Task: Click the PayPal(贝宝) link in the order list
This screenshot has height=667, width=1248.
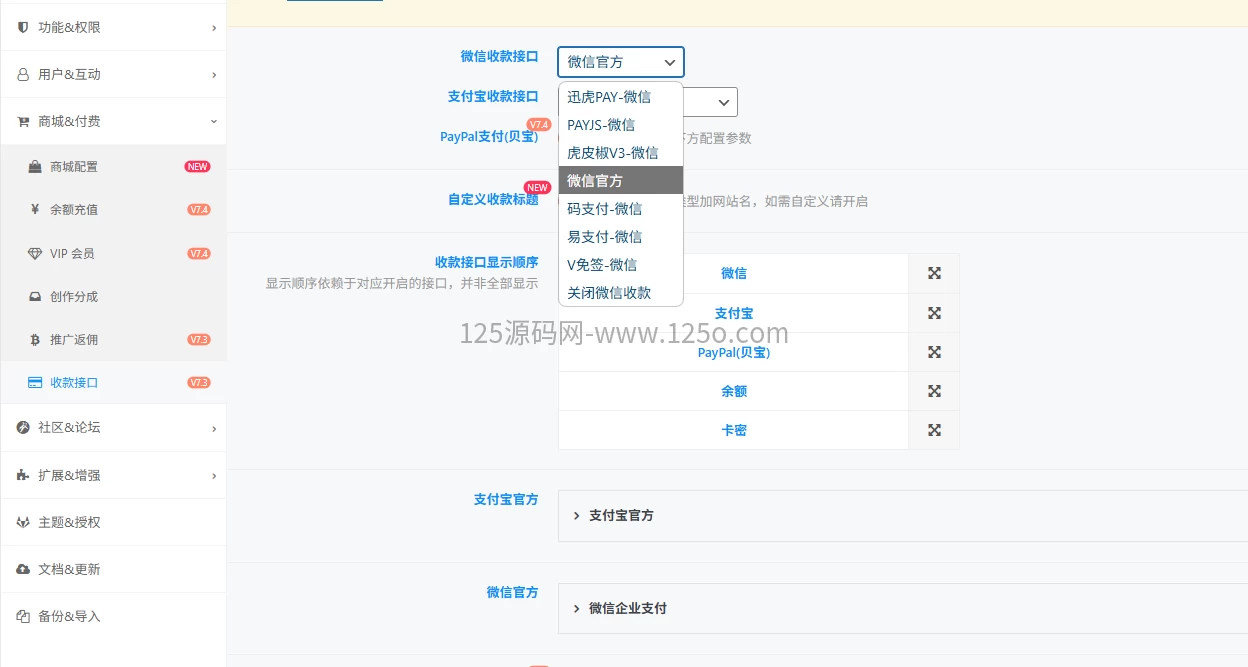Action: coord(734,352)
